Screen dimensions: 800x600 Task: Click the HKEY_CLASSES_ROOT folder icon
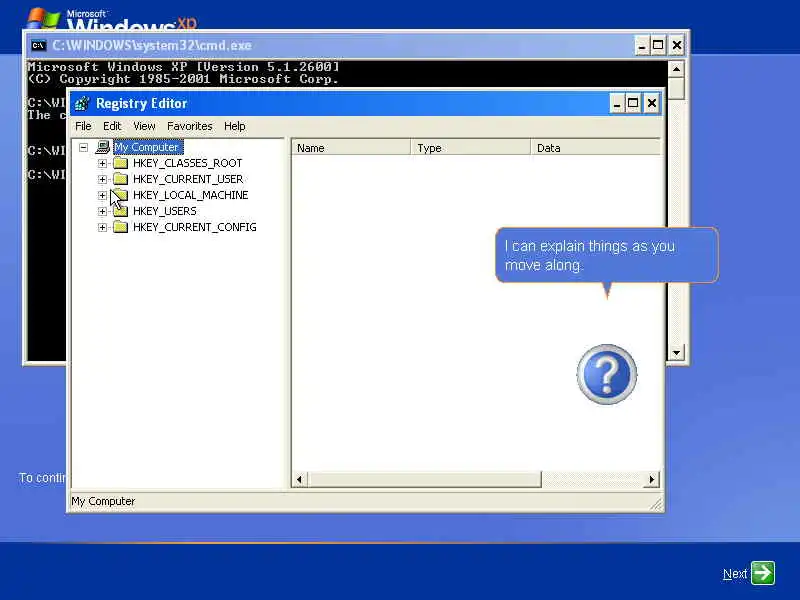120,163
